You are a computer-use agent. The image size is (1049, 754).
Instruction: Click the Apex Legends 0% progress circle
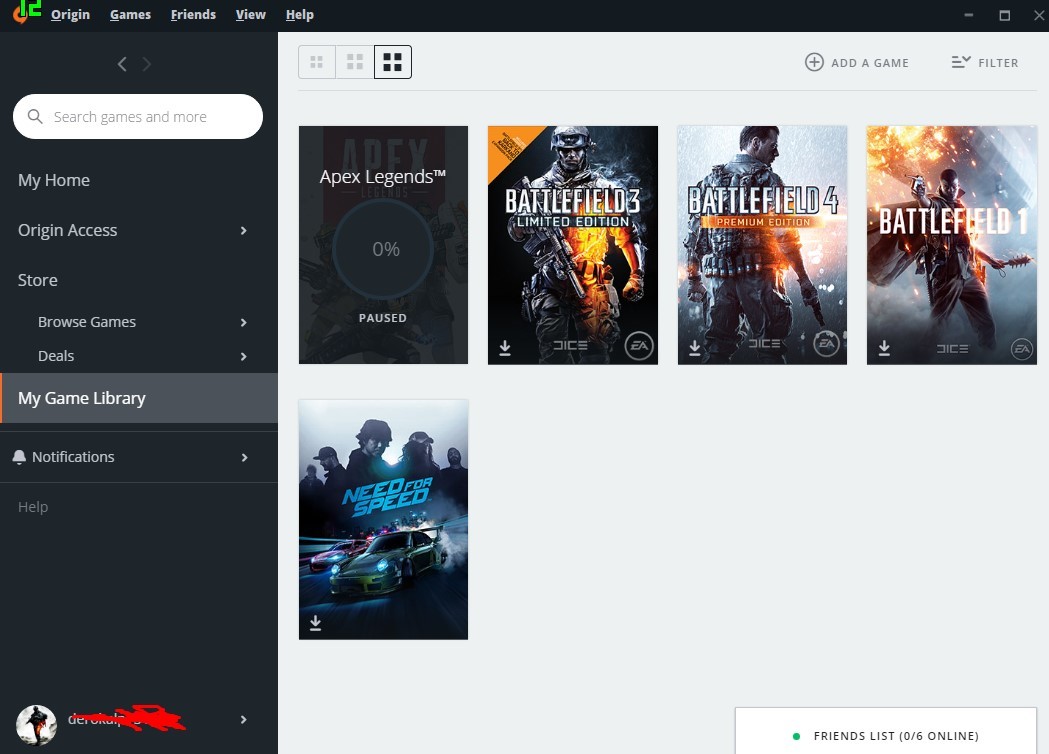coord(383,249)
